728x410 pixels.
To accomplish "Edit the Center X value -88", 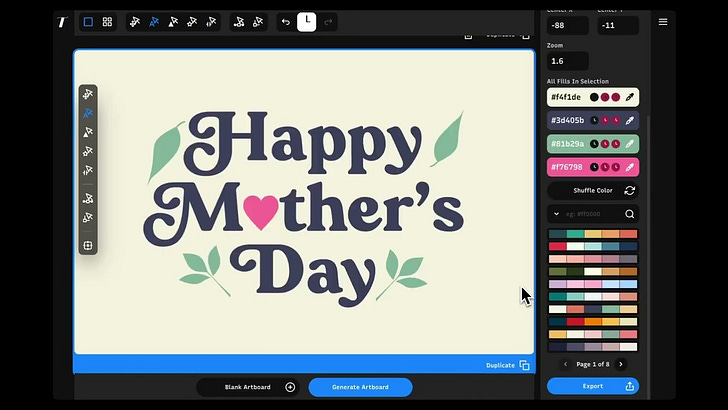I will [568, 25].
